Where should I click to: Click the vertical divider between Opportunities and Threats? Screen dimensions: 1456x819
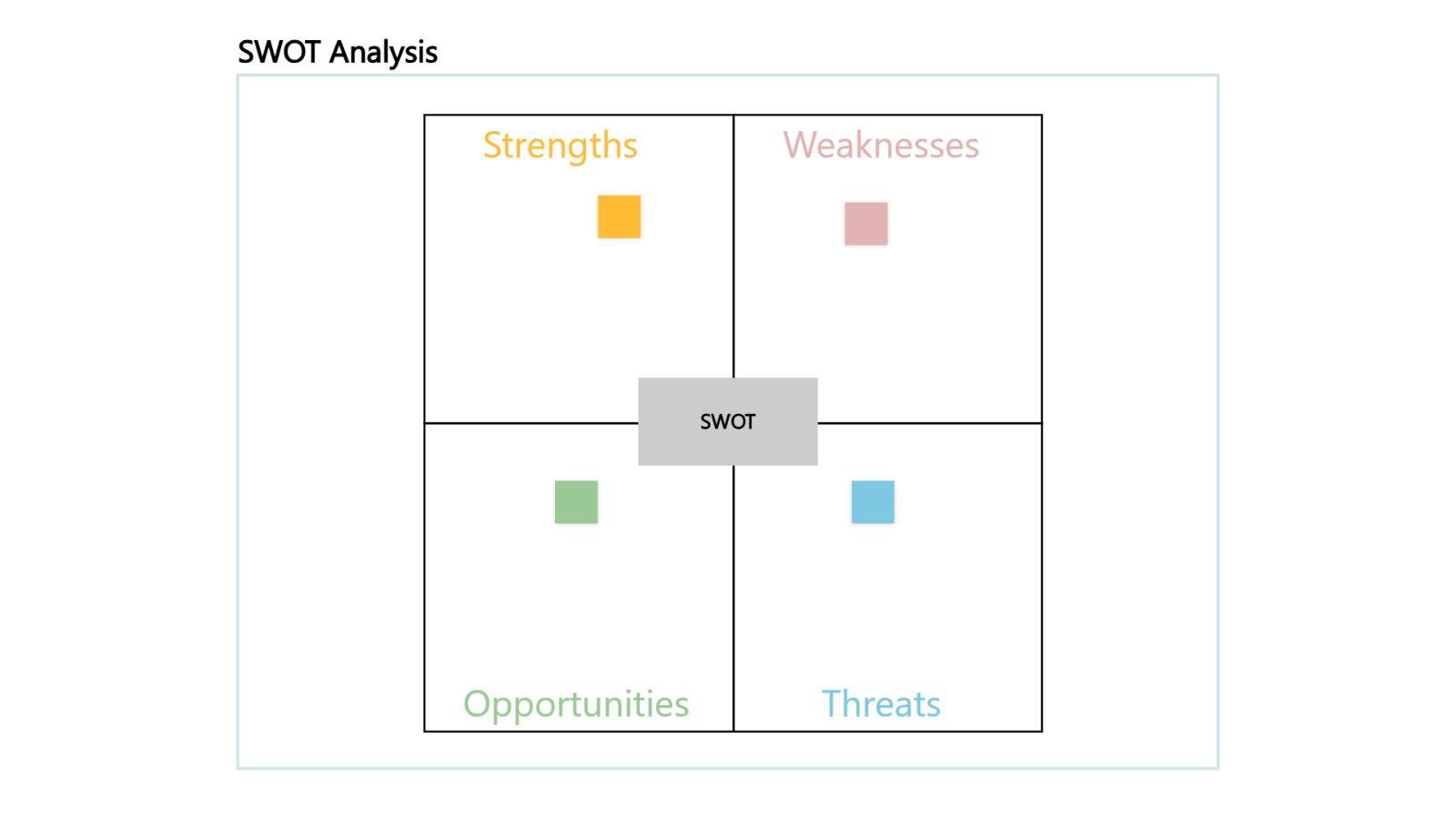pyautogui.click(x=733, y=601)
